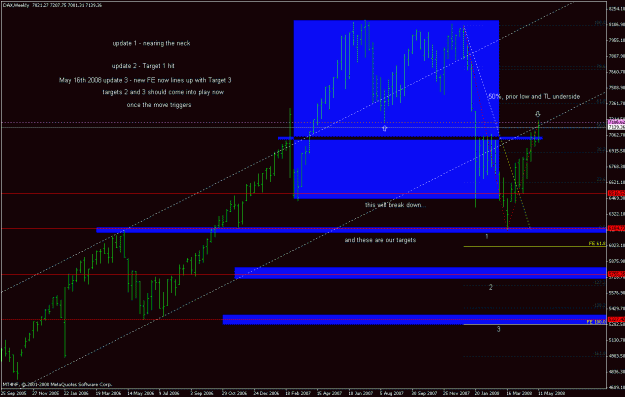
Task: Select the "and these are our targets" label
Action: [x=380, y=240]
